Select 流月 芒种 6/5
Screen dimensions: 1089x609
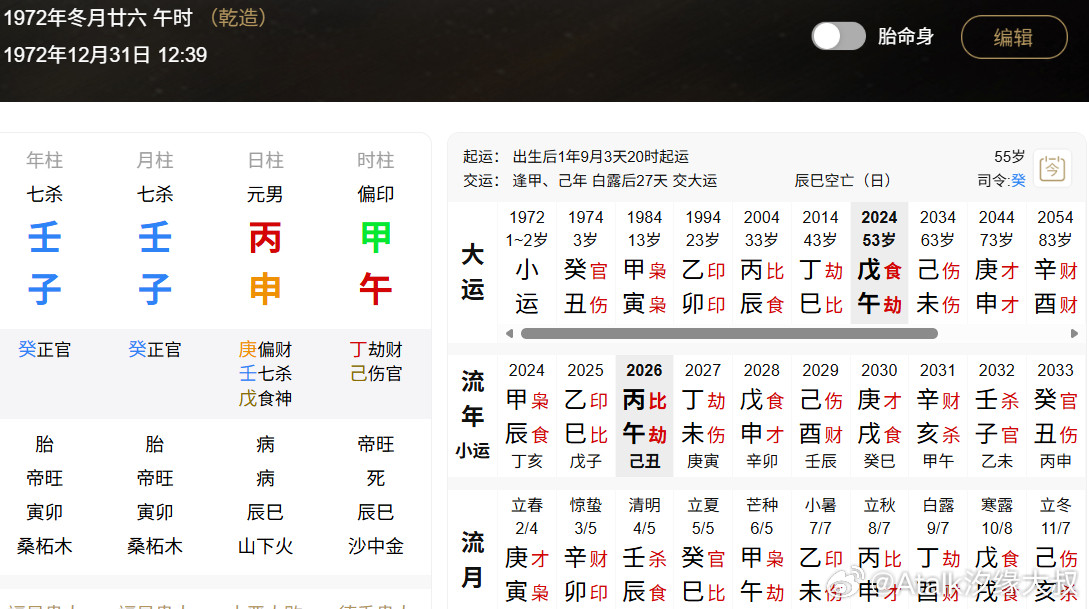pos(762,549)
